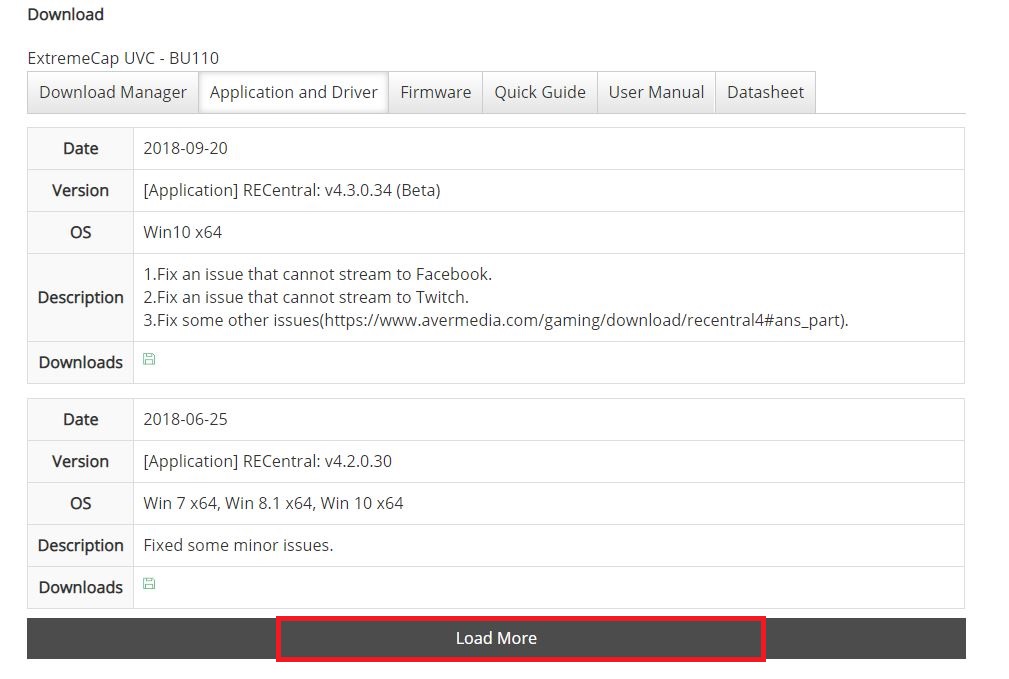Click the 'Fixed some minor issues' description
The height and width of the screenshot is (679, 1009).
[238, 545]
